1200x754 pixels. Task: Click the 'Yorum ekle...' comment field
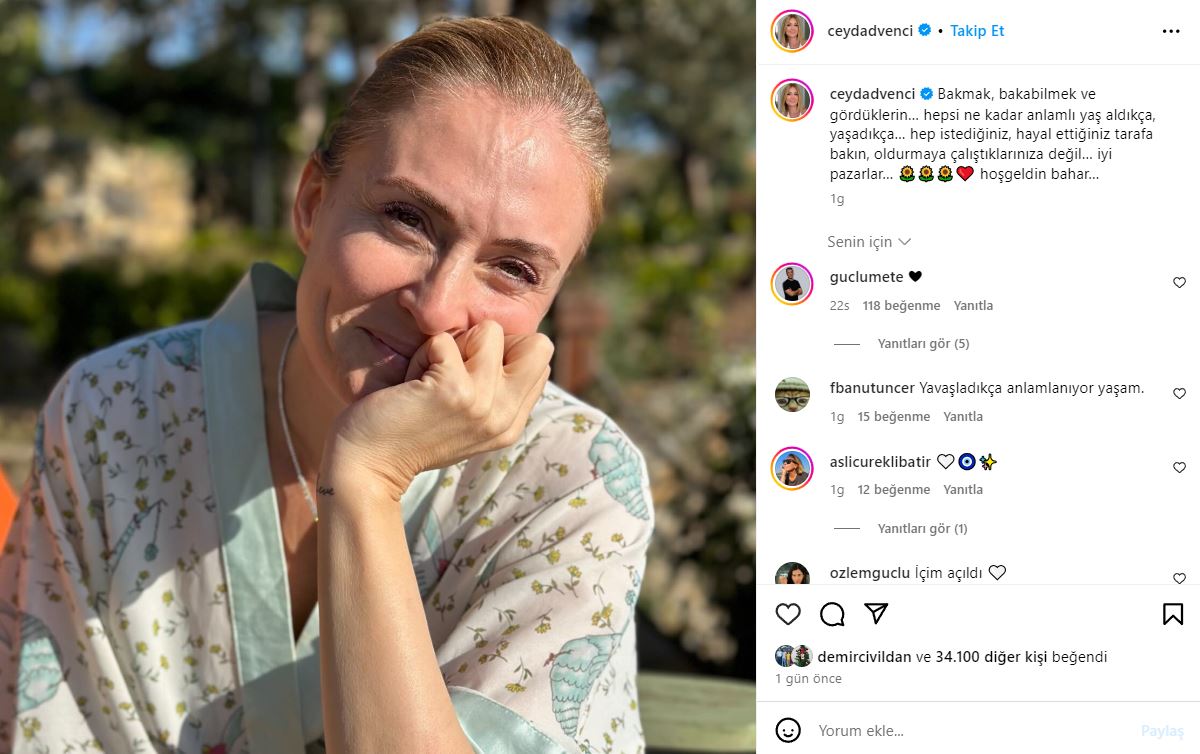tap(960, 731)
